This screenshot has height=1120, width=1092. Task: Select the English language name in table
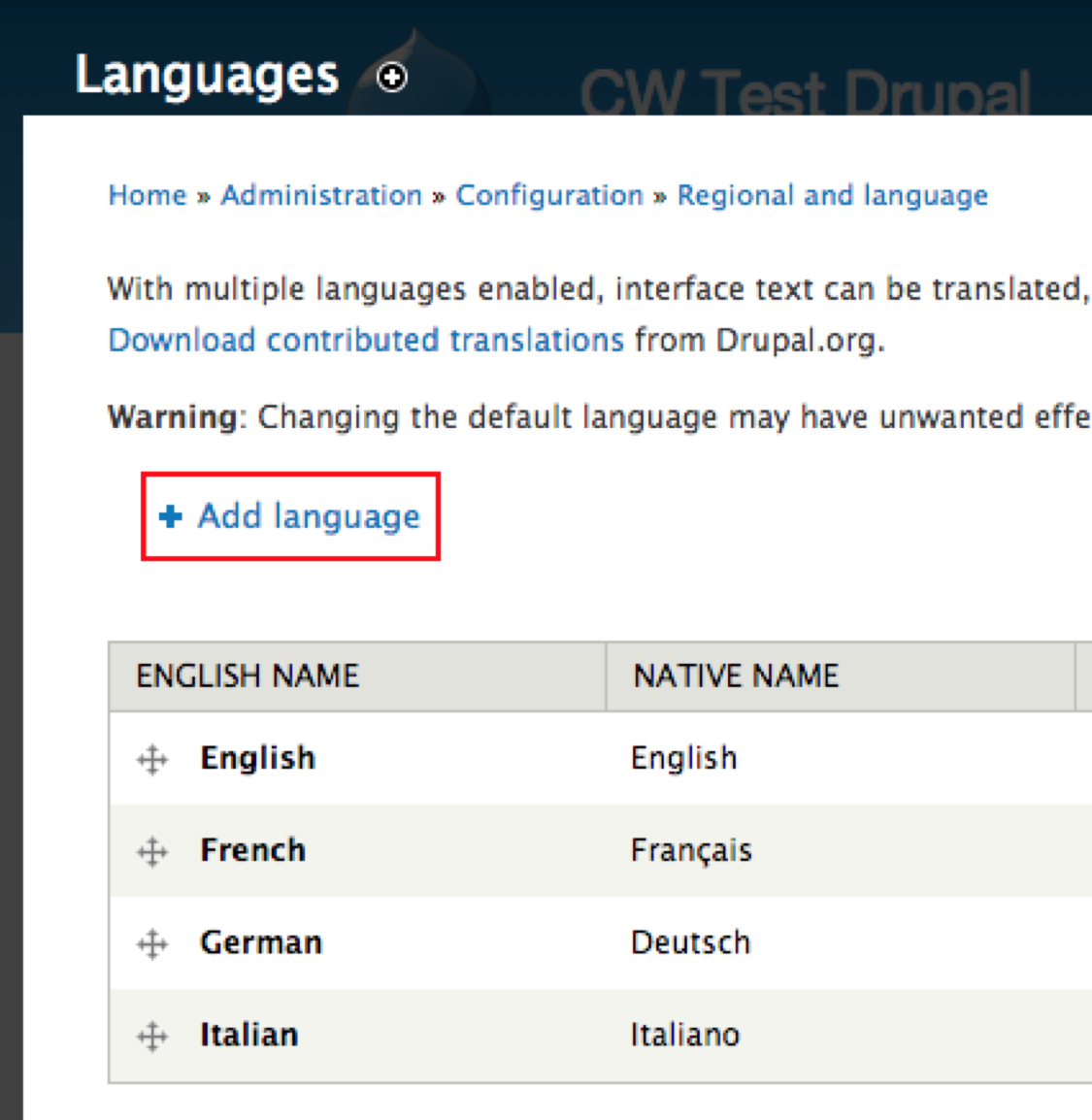pyautogui.click(x=257, y=758)
